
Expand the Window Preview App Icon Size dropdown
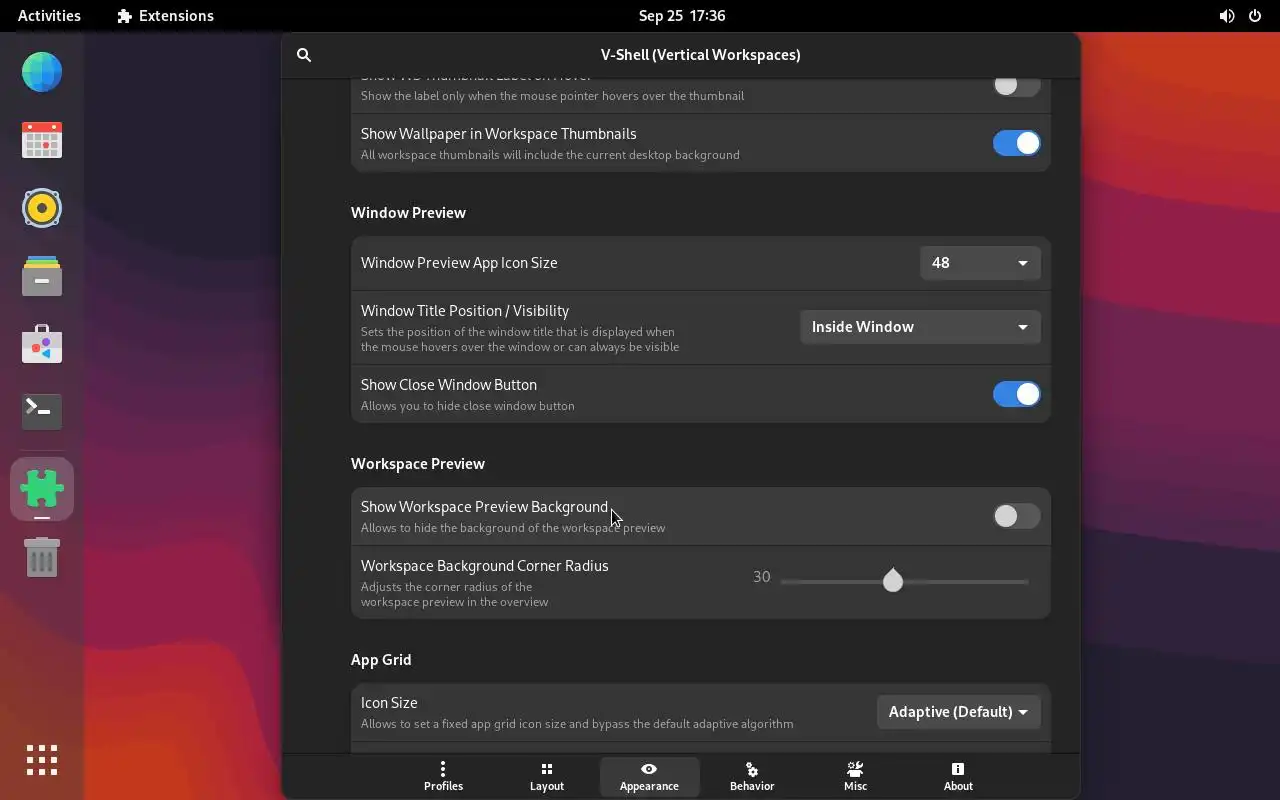(x=980, y=263)
